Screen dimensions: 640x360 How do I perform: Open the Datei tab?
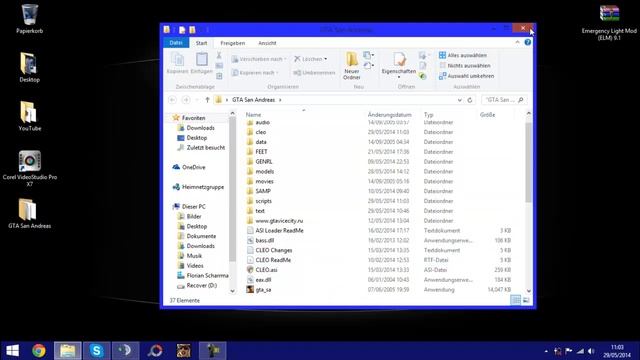pos(176,43)
